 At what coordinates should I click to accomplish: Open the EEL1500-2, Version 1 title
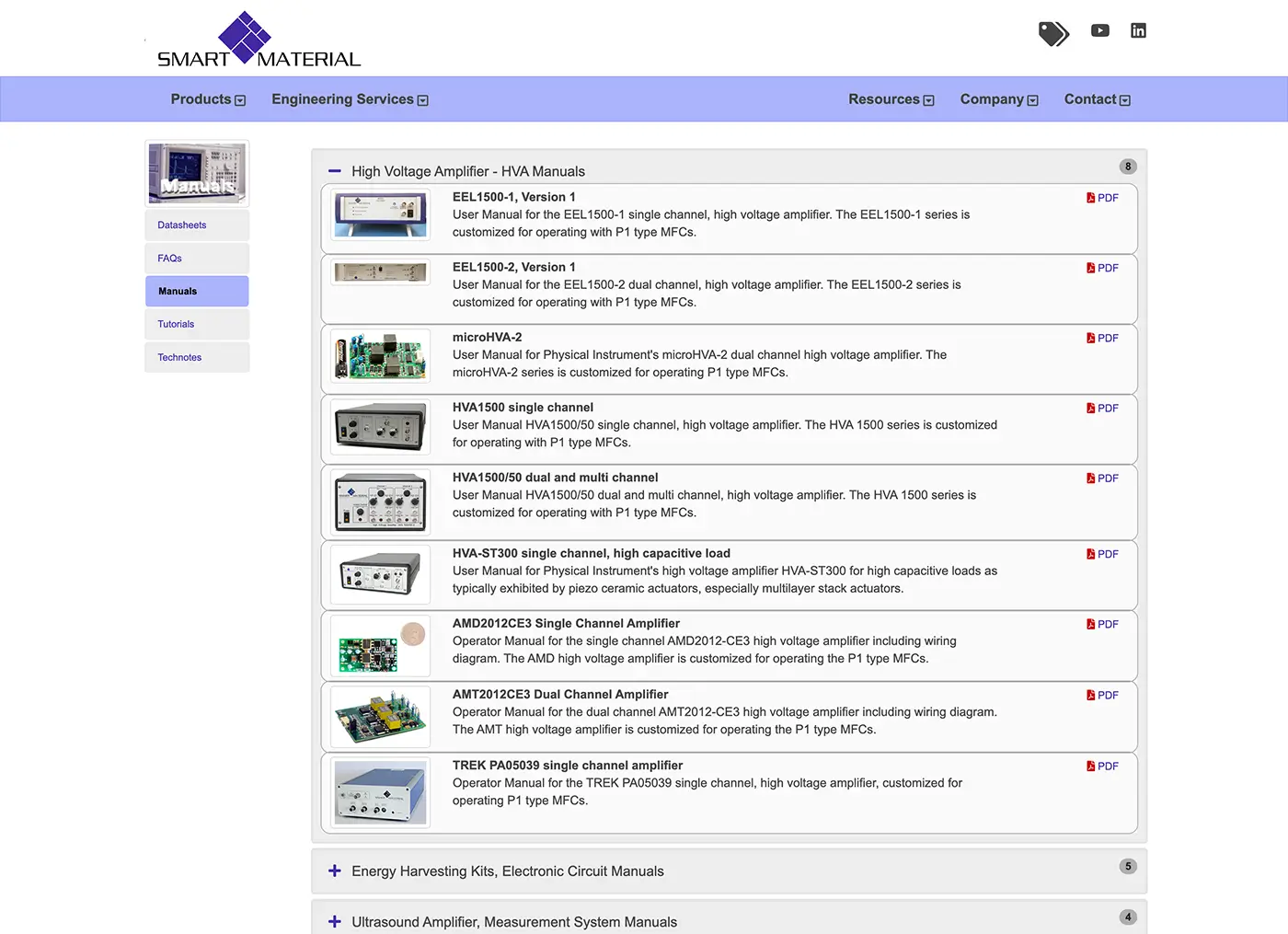point(513,267)
